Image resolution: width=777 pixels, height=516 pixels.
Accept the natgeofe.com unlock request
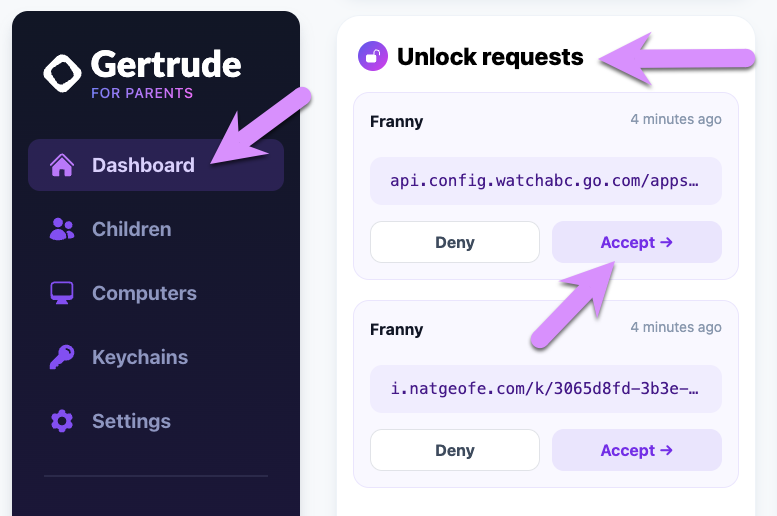(637, 450)
